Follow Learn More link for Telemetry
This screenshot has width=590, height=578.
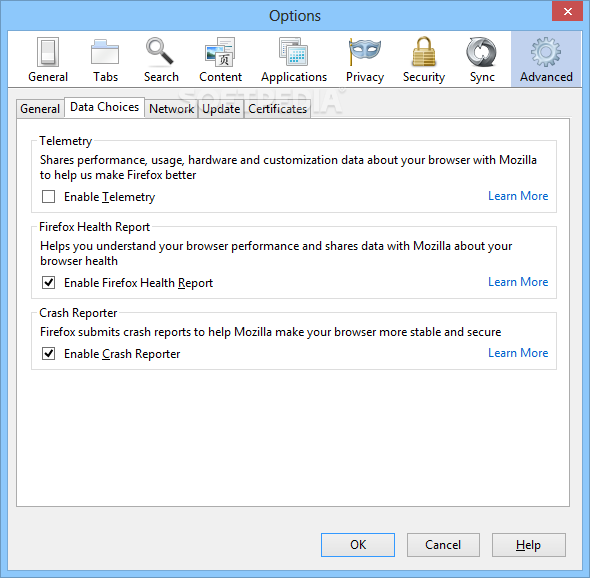point(518,196)
